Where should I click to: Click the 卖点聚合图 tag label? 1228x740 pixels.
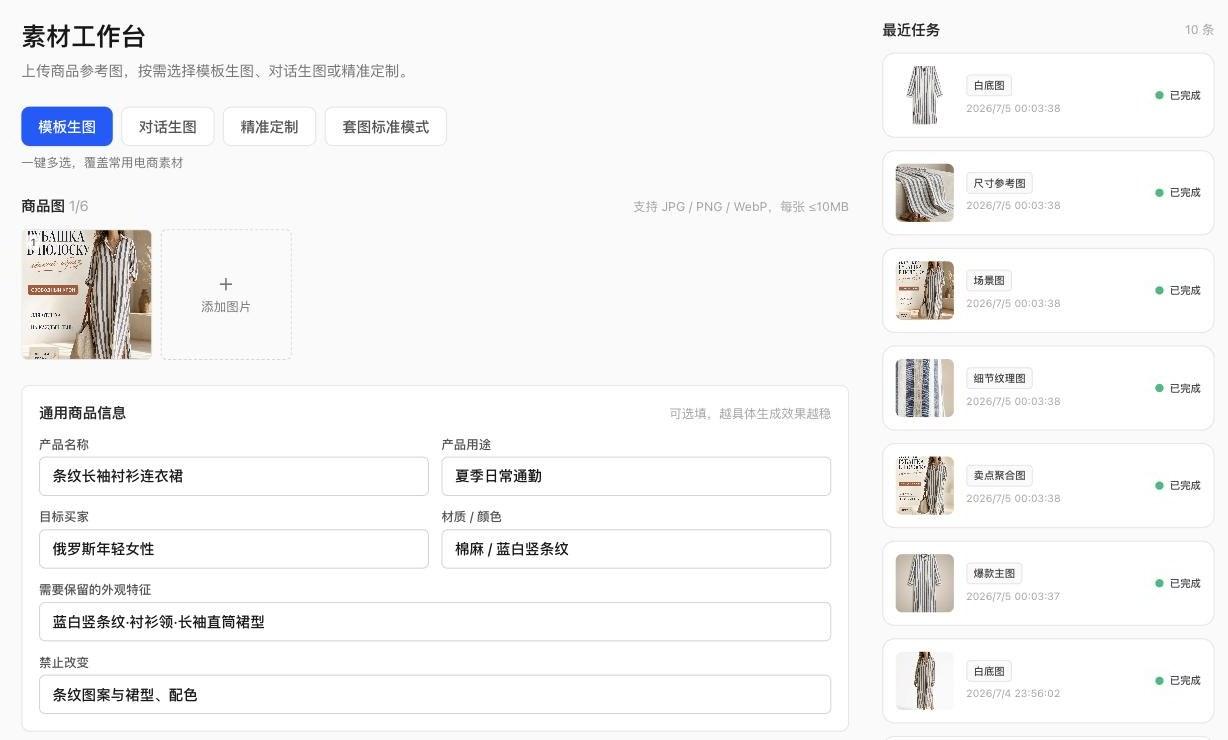point(999,476)
